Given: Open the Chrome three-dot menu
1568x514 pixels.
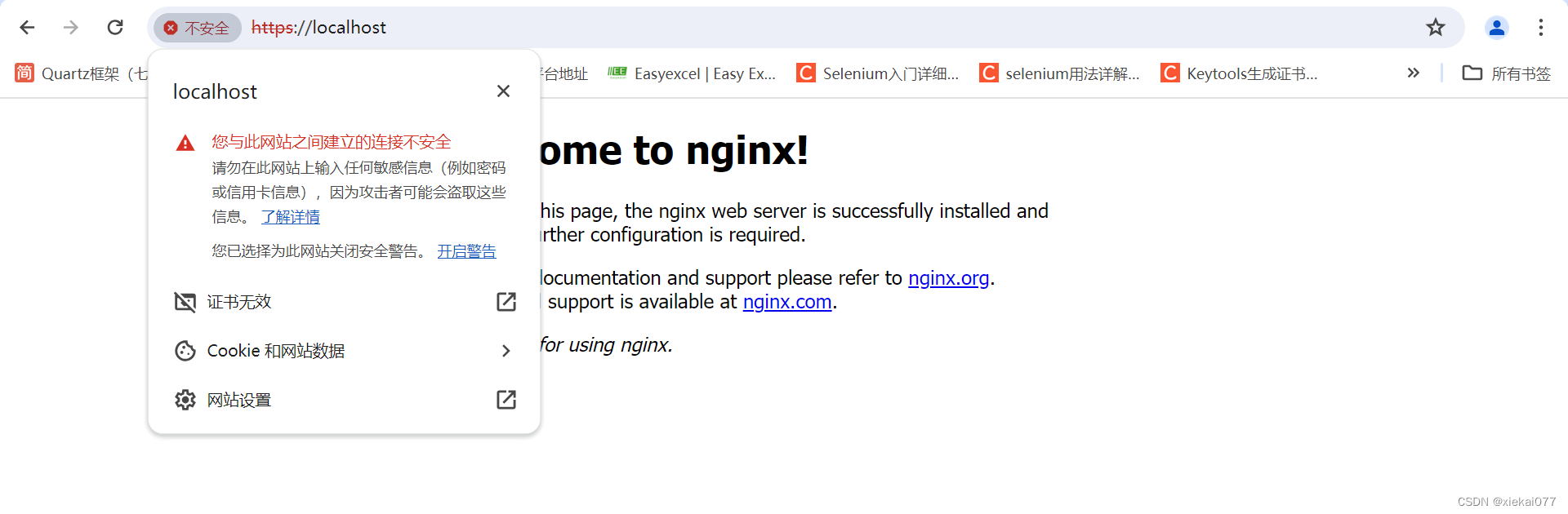Looking at the screenshot, I should coord(1540,28).
